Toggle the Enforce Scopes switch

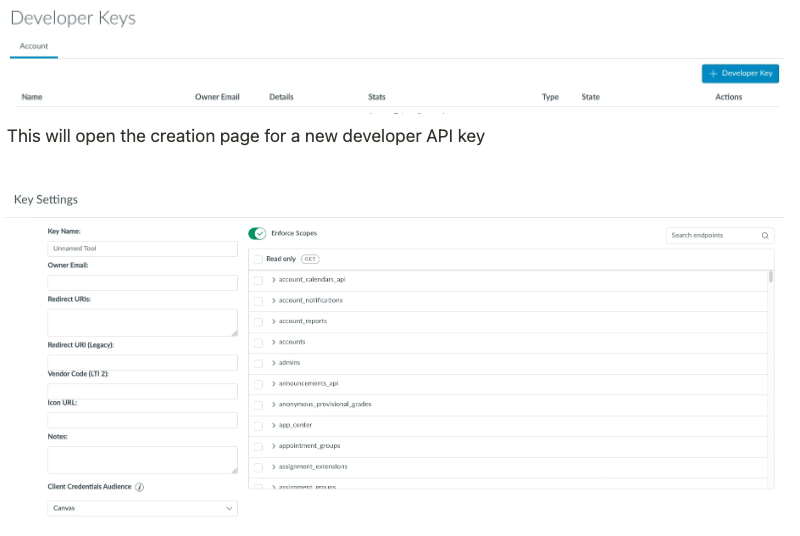[257, 234]
